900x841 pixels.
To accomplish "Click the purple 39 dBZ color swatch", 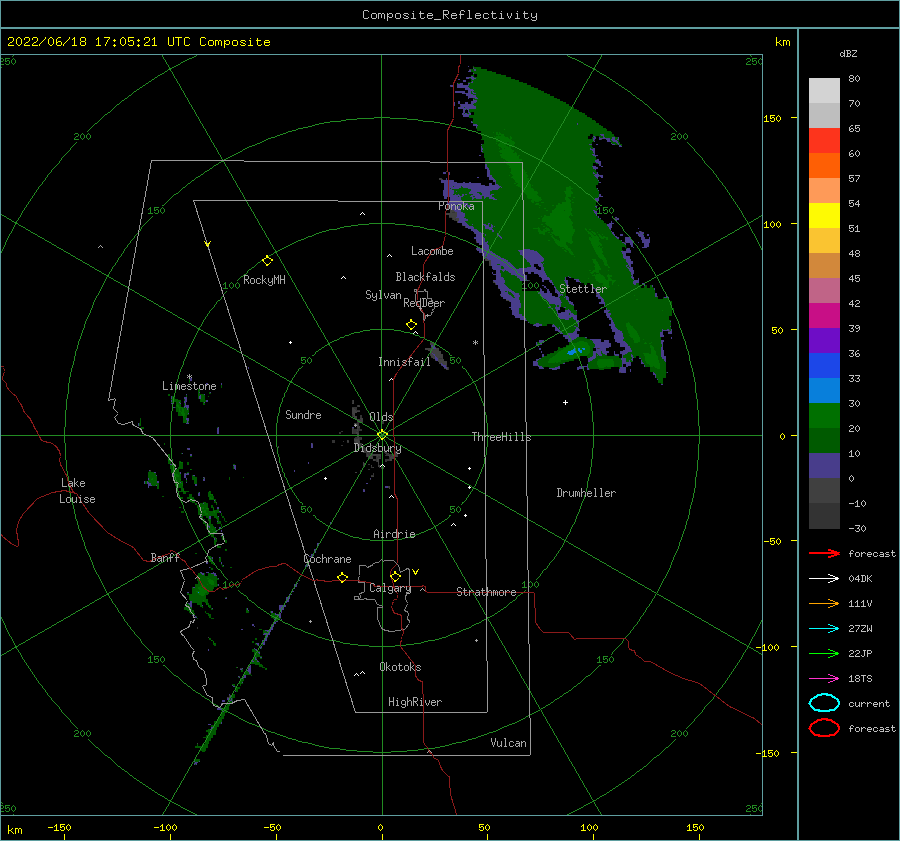I will tap(824, 340).
